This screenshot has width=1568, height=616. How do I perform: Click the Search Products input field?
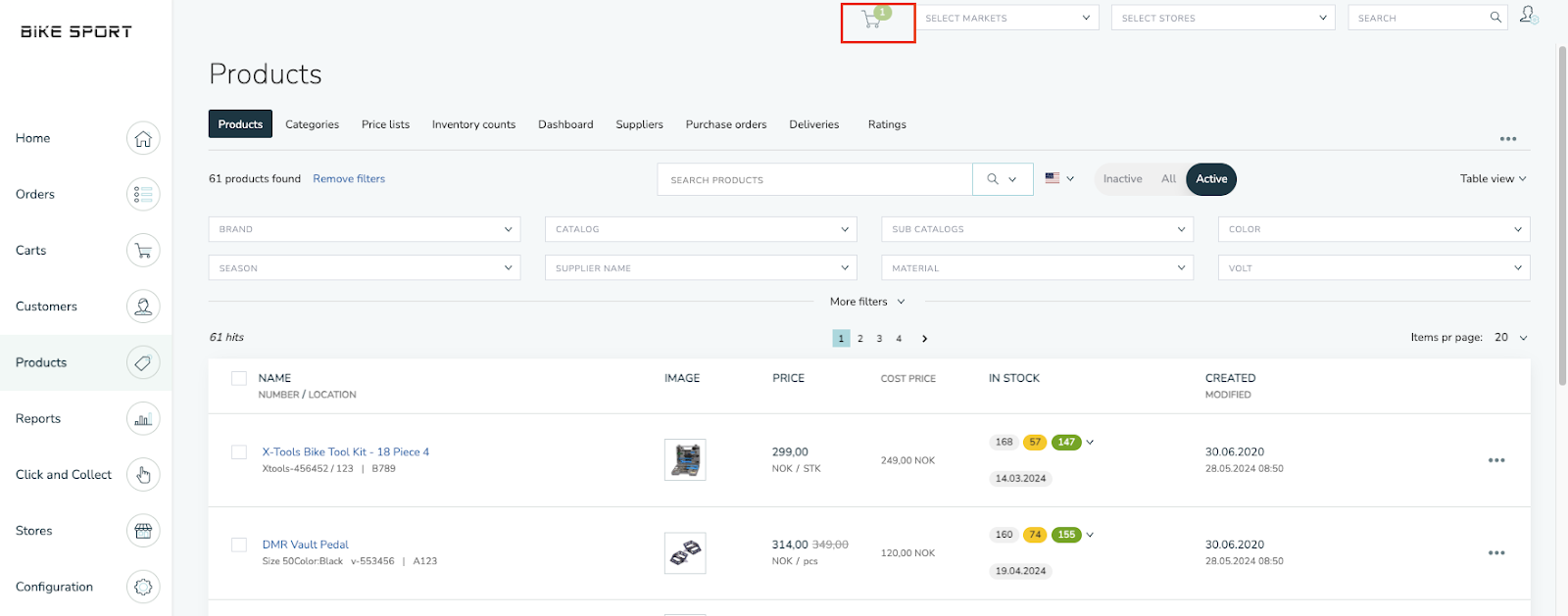813,180
